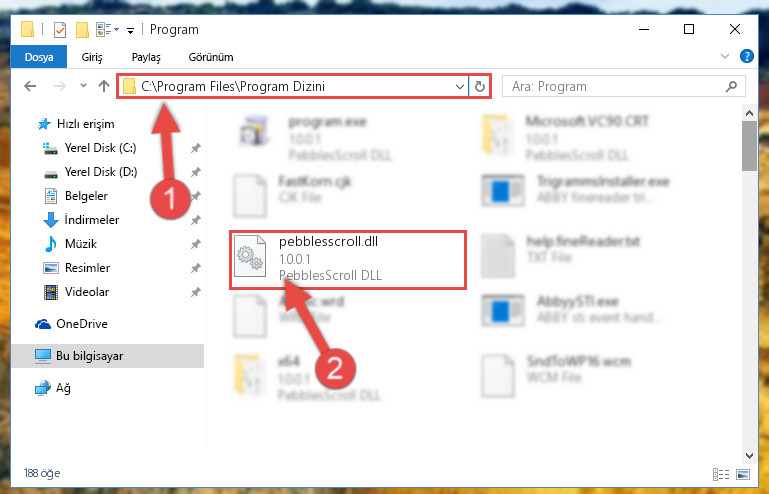Click the Properties checkmark icon in the title bar

pos(59,30)
